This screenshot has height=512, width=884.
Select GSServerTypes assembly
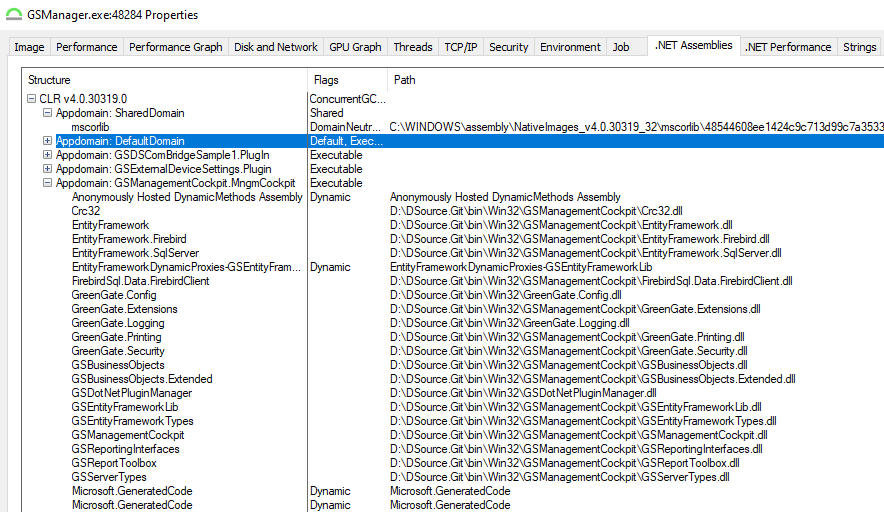(x=109, y=477)
